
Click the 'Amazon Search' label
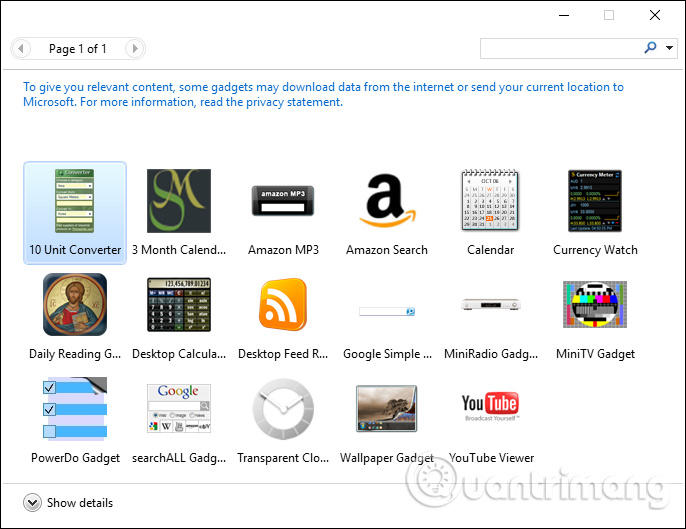tap(387, 250)
